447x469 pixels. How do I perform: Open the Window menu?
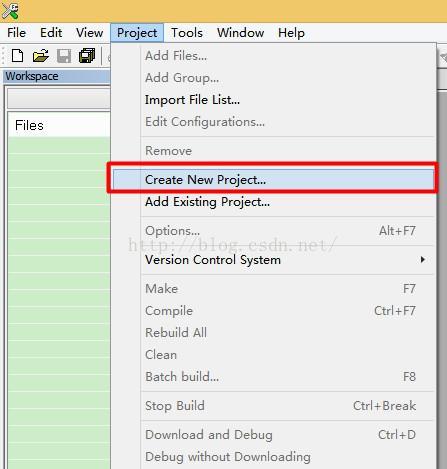click(241, 33)
